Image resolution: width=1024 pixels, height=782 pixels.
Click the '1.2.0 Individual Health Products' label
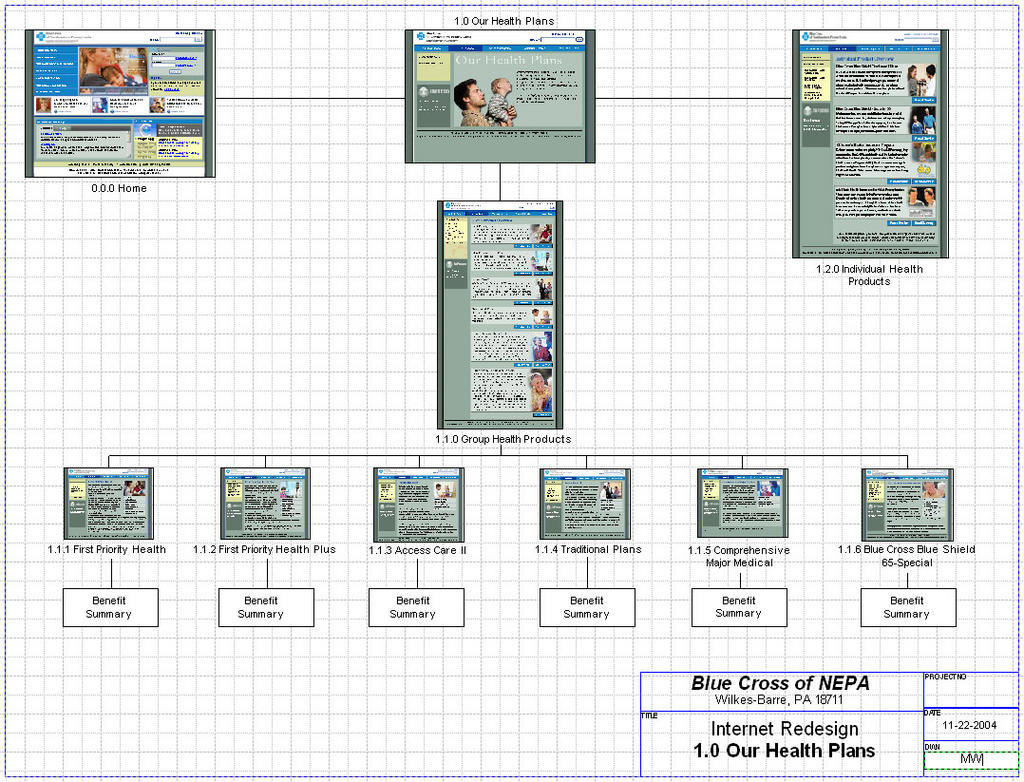(x=869, y=275)
